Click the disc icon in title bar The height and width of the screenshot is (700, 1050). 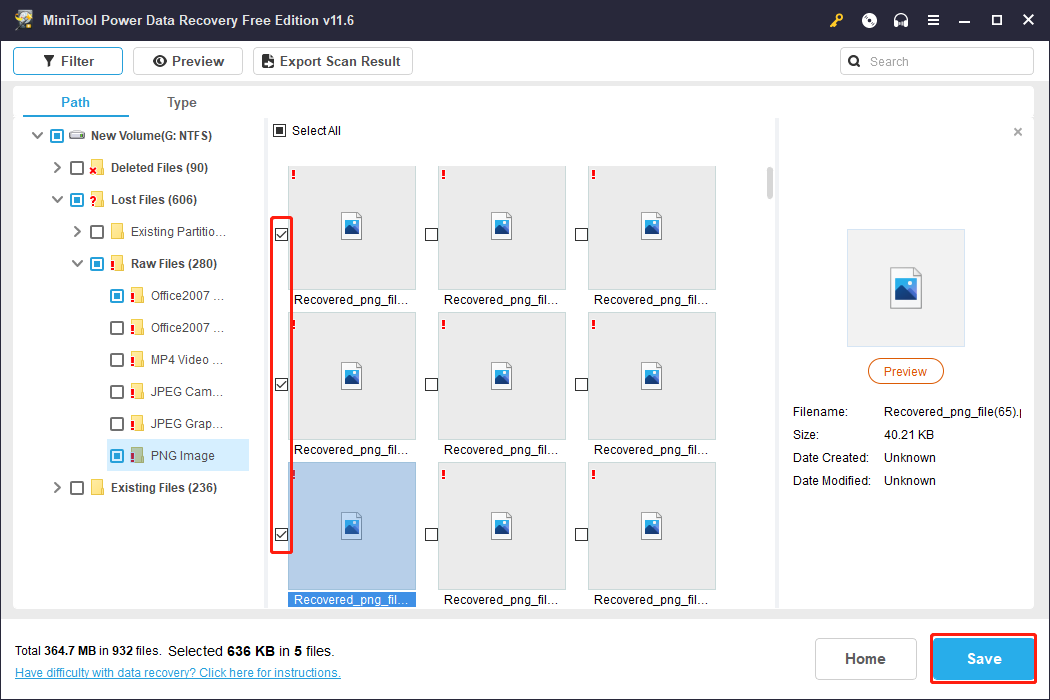[x=869, y=20]
